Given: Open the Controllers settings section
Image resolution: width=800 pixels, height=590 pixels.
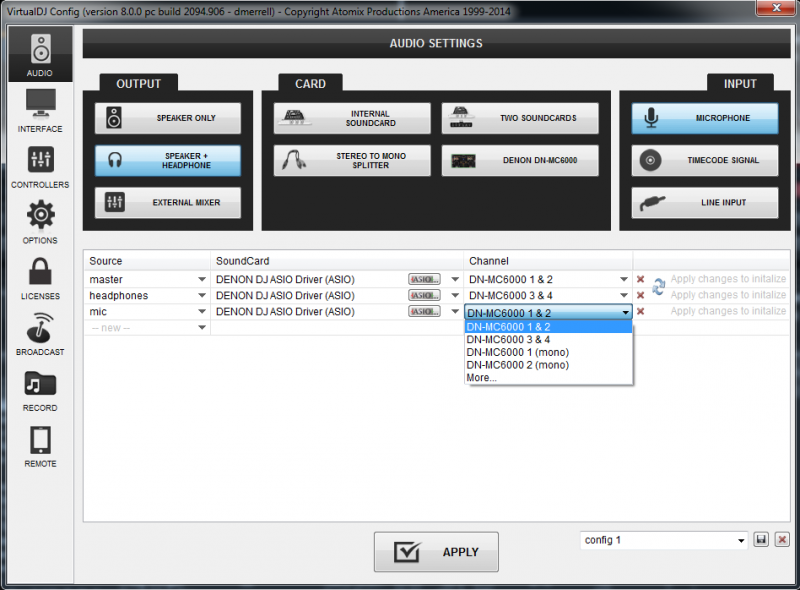Looking at the screenshot, I should [x=40, y=167].
